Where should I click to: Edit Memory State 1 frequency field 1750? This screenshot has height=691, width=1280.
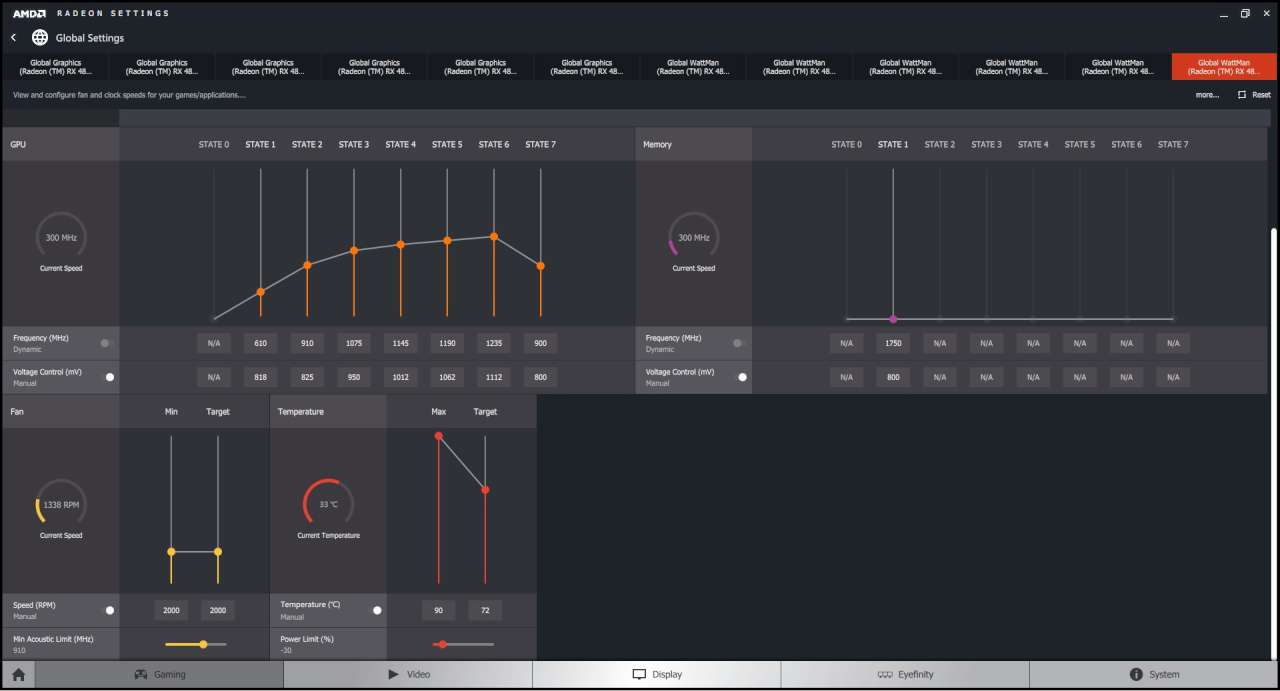pyautogui.click(x=893, y=343)
